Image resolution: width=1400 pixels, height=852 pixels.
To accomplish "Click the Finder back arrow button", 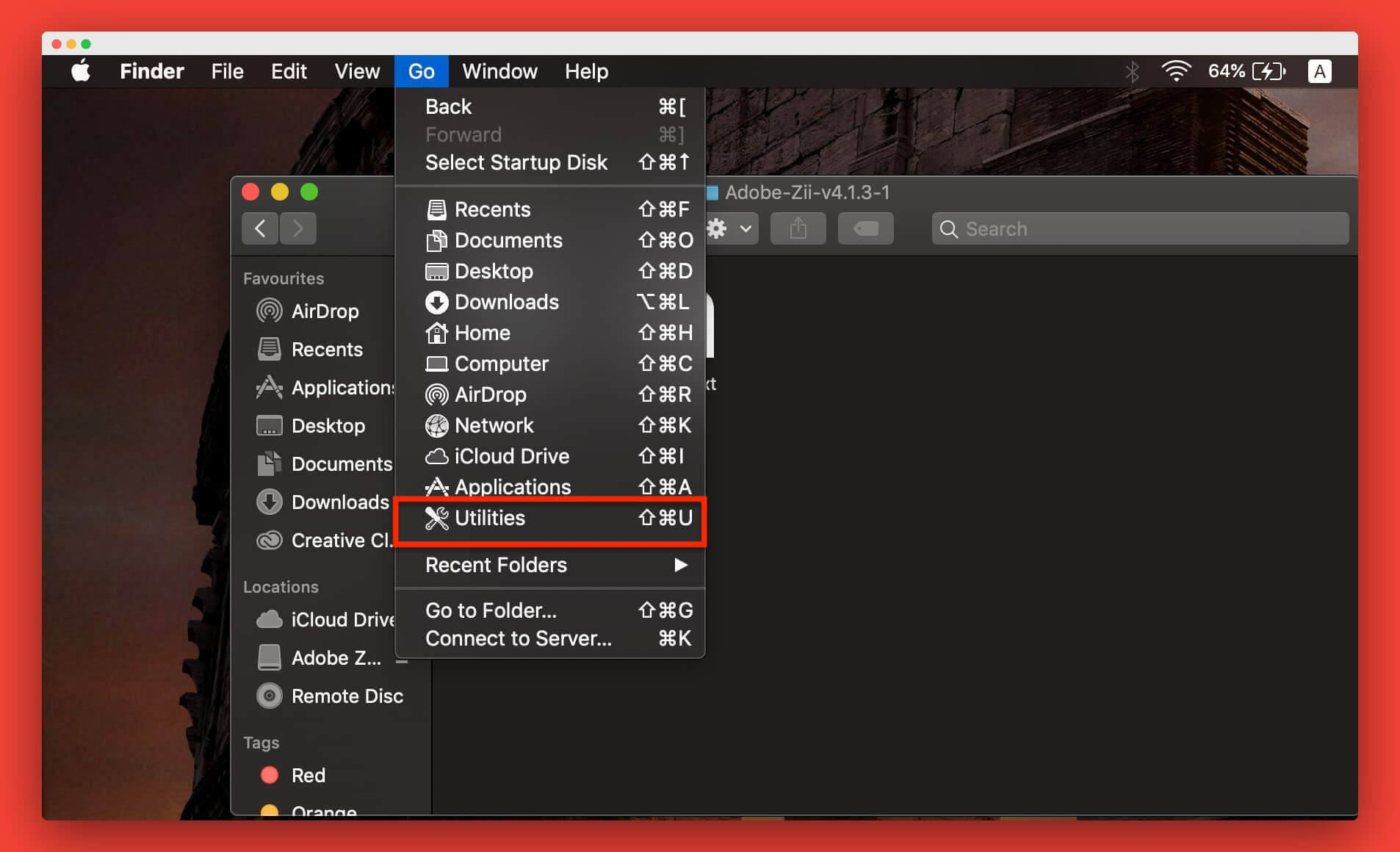I will 260,228.
